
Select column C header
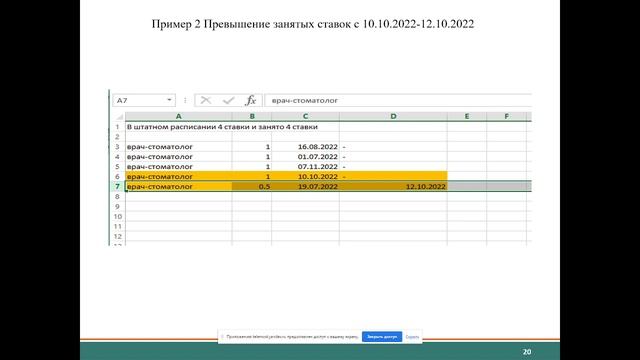coord(305,116)
